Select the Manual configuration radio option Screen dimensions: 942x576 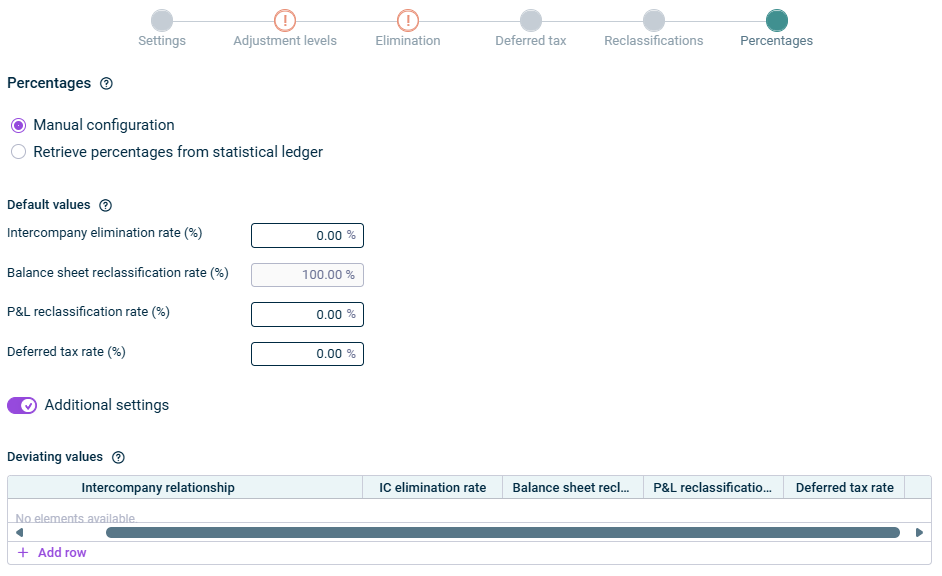click(18, 125)
